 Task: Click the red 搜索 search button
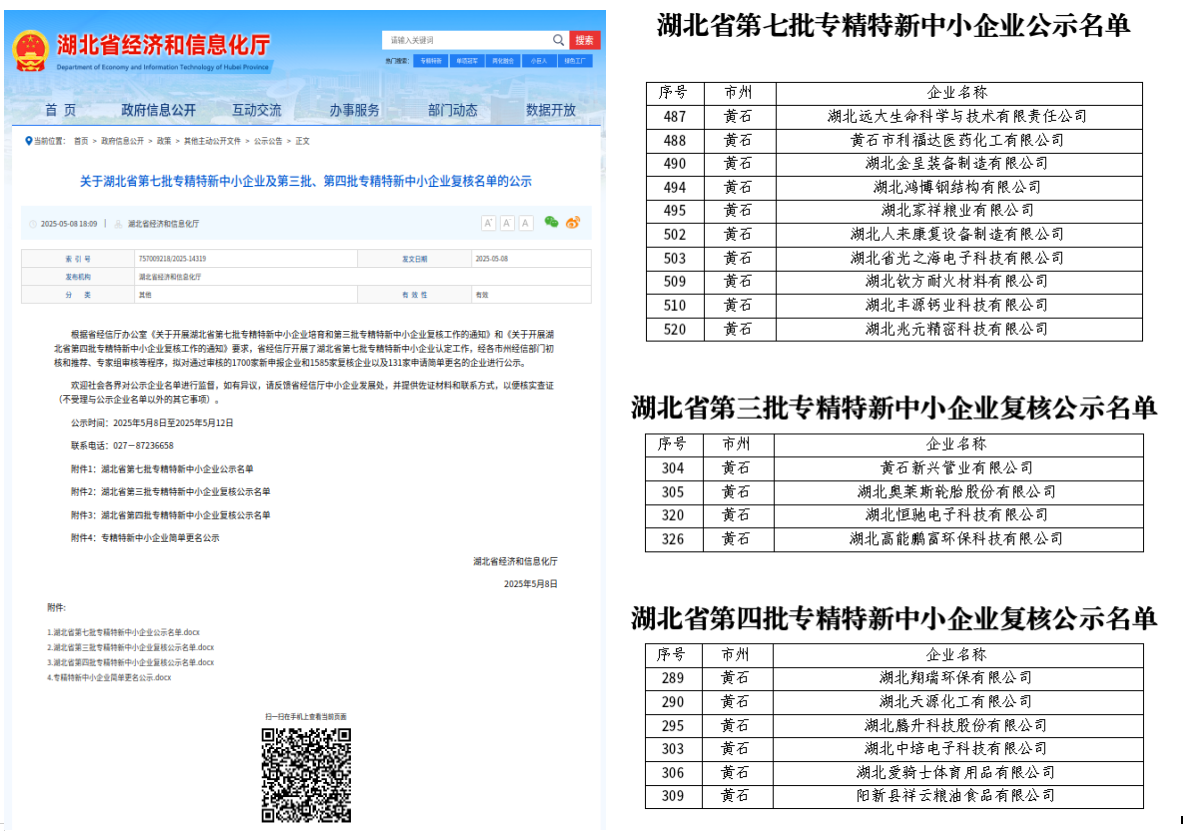point(585,40)
